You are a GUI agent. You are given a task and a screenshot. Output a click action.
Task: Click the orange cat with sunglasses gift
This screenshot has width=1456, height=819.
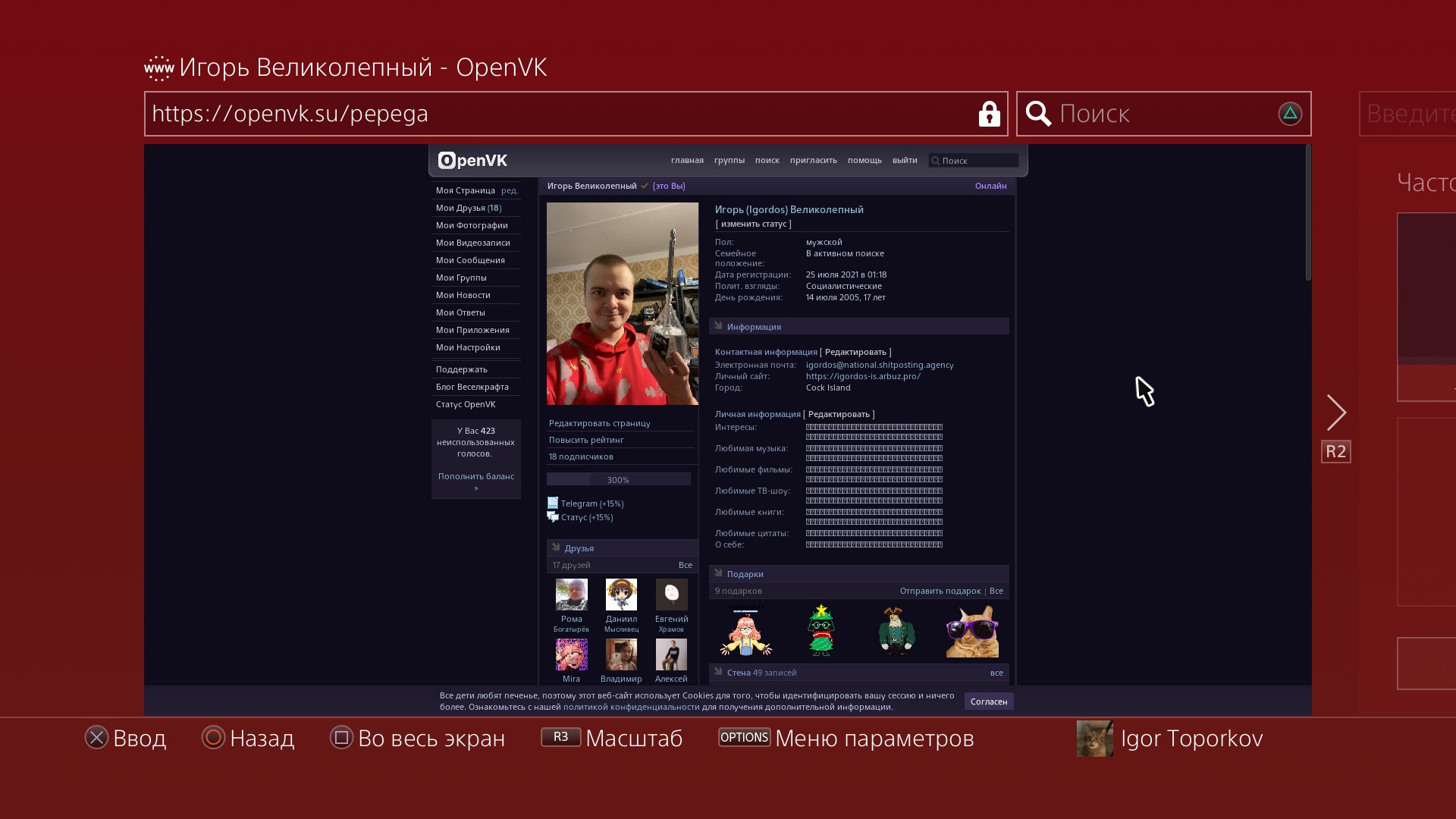[972, 631]
